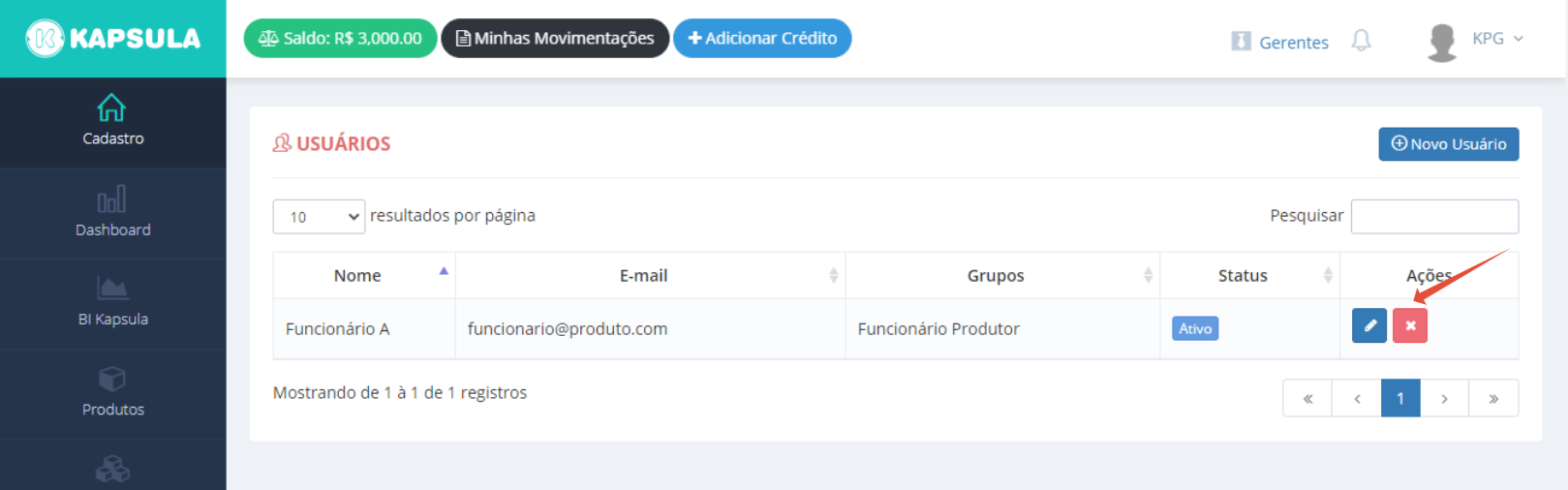Open the Gerentes link
This screenshot has width=1568, height=490.
(x=1279, y=42)
